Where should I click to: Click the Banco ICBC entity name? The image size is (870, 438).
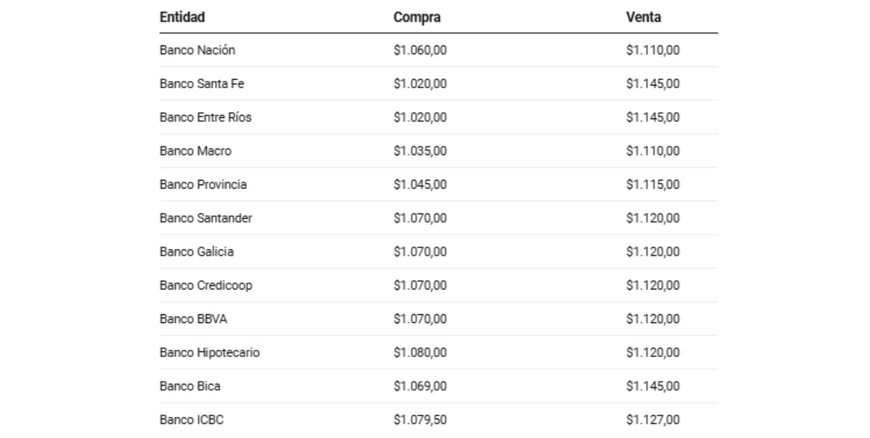[191, 420]
